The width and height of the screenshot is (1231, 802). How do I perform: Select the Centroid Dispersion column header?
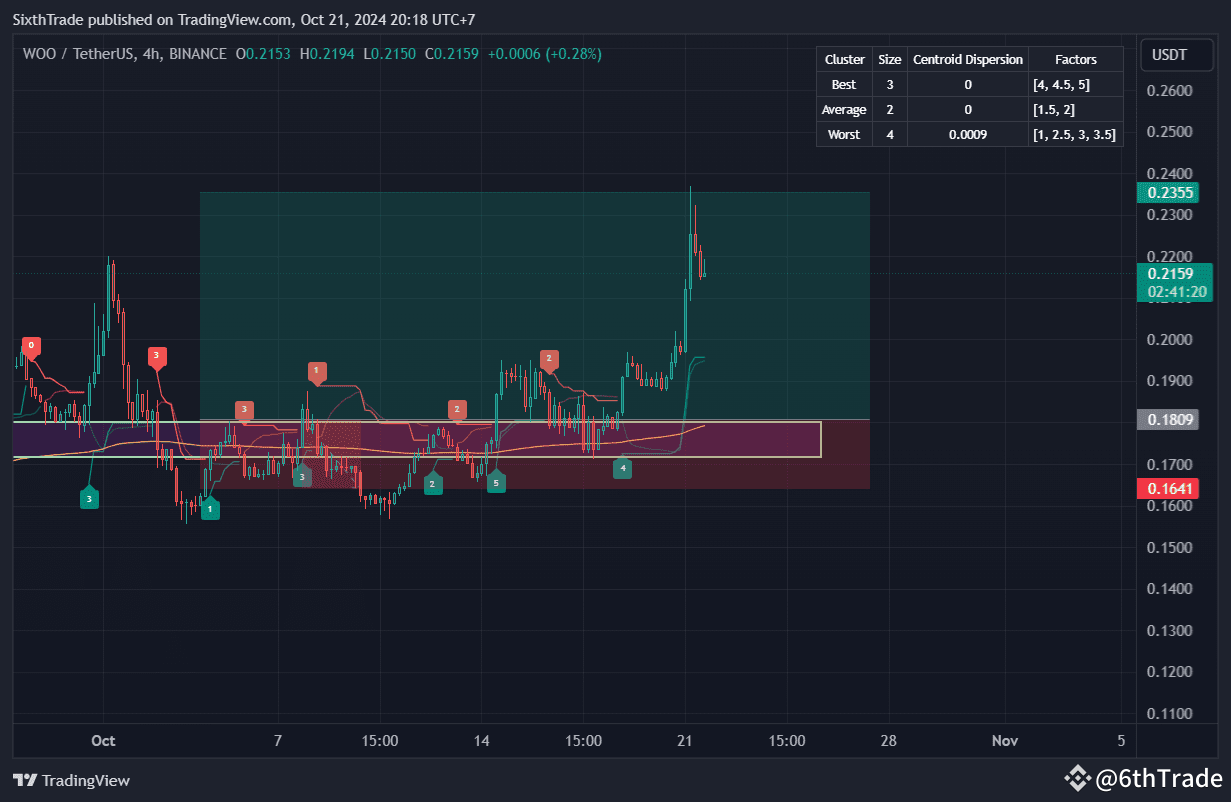click(967, 59)
